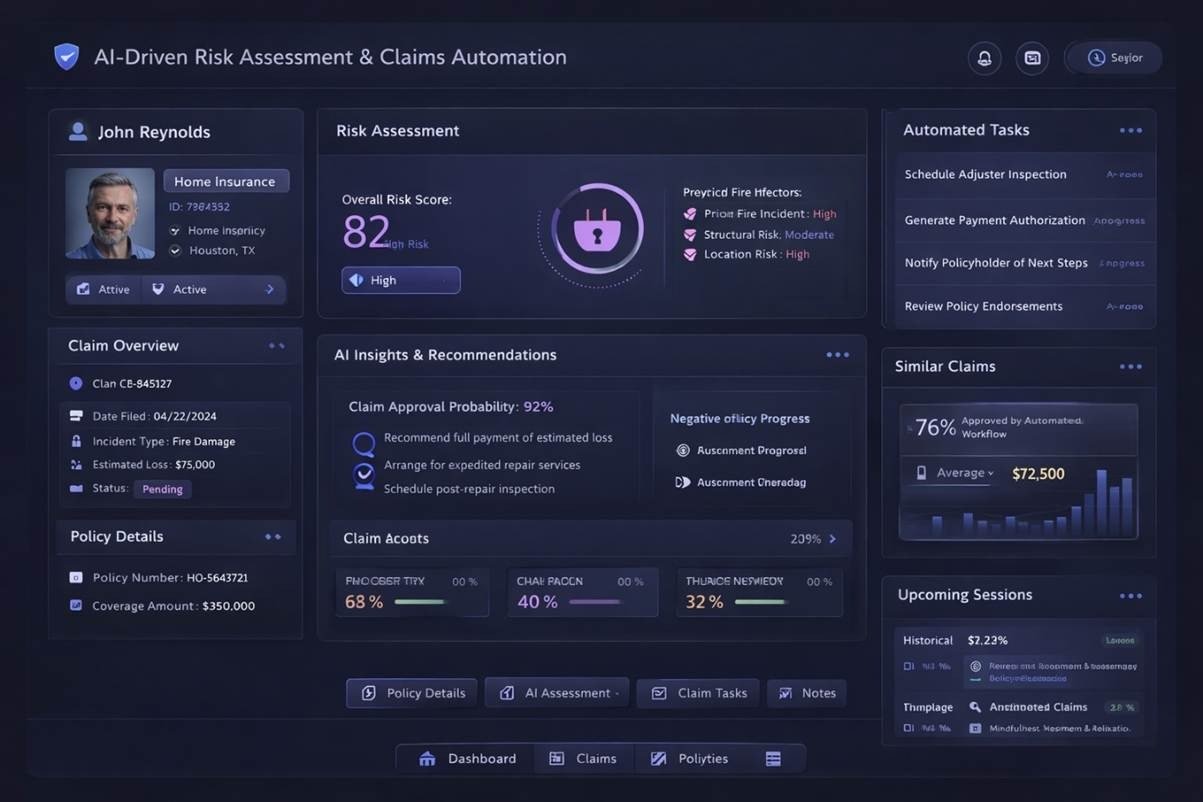Screen dimensions: 1203x802
Task: Toggle the Structural Risk checkbox
Action: tap(689, 235)
